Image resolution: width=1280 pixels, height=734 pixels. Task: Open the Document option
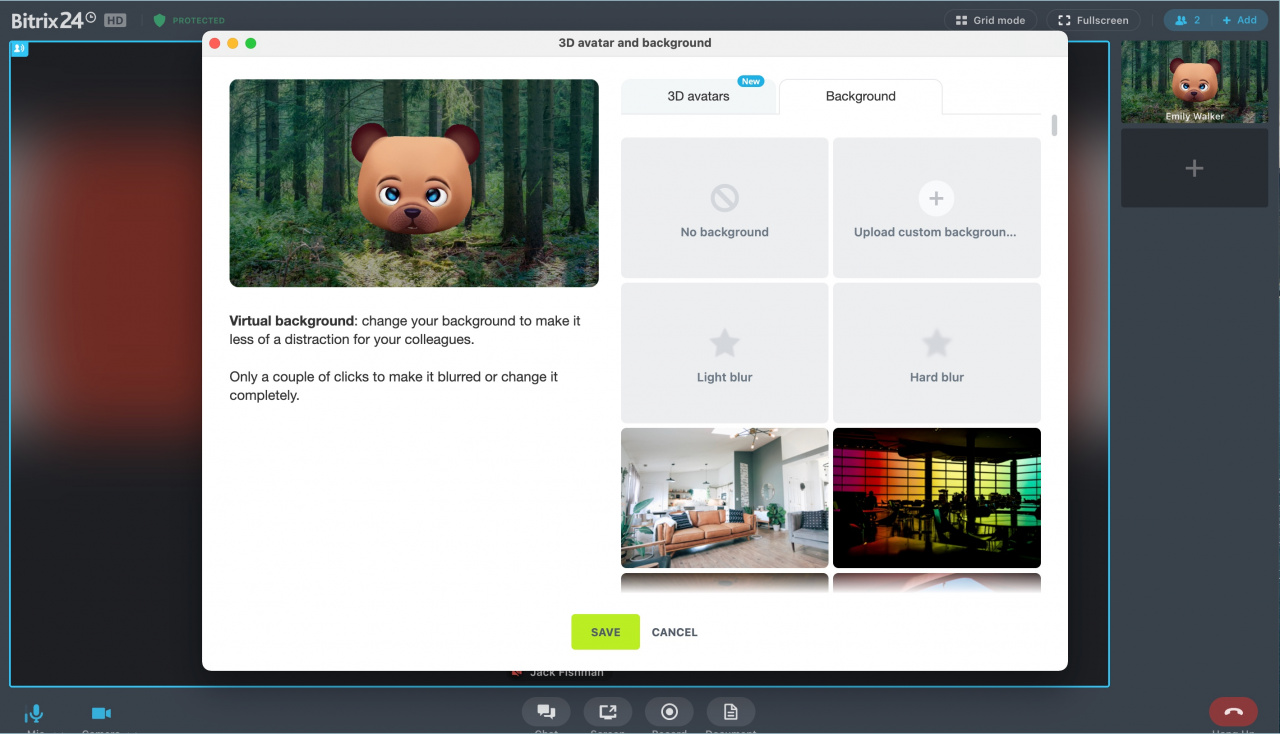(731, 712)
